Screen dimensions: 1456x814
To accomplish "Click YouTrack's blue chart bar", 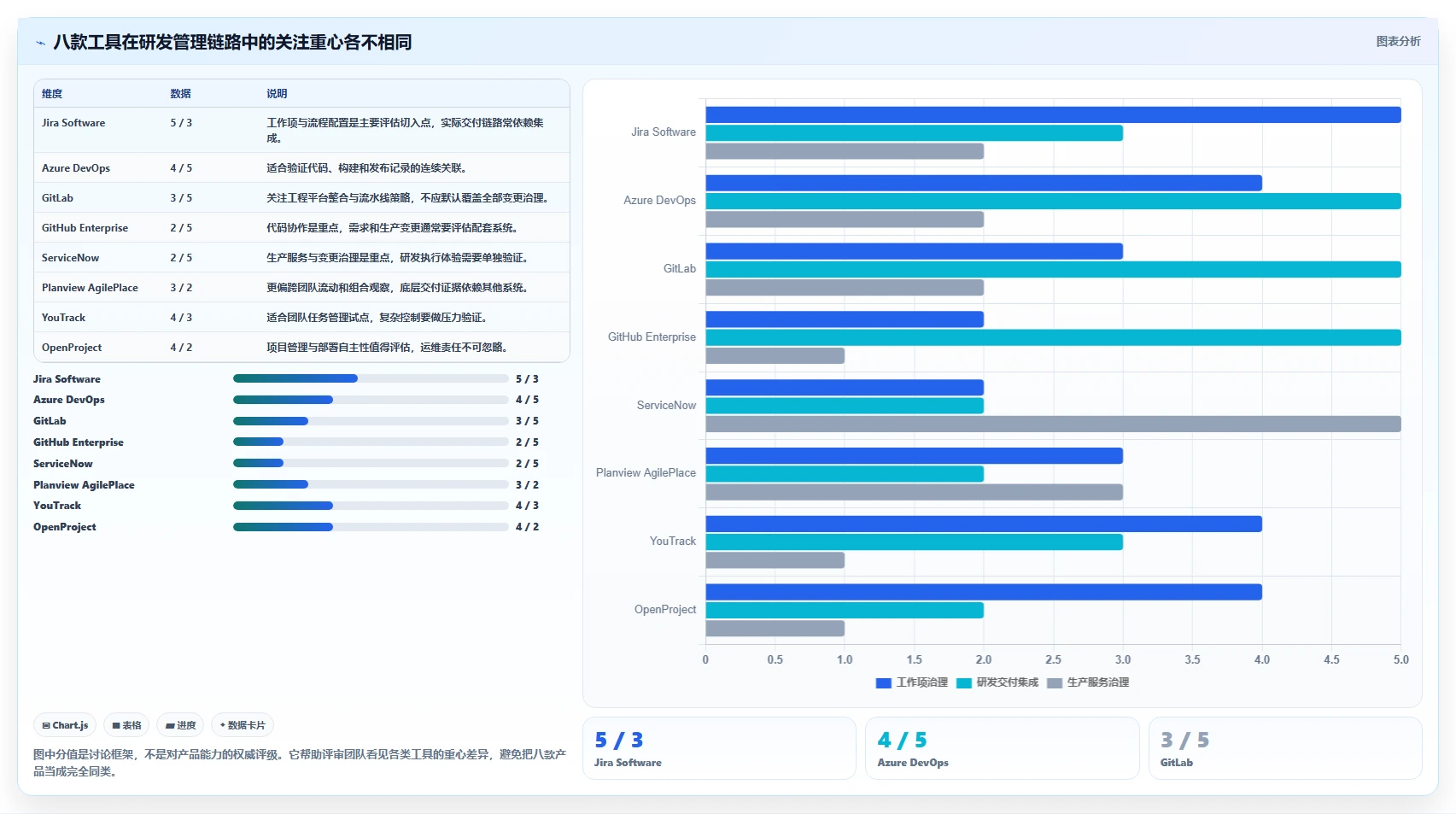I will [x=984, y=524].
